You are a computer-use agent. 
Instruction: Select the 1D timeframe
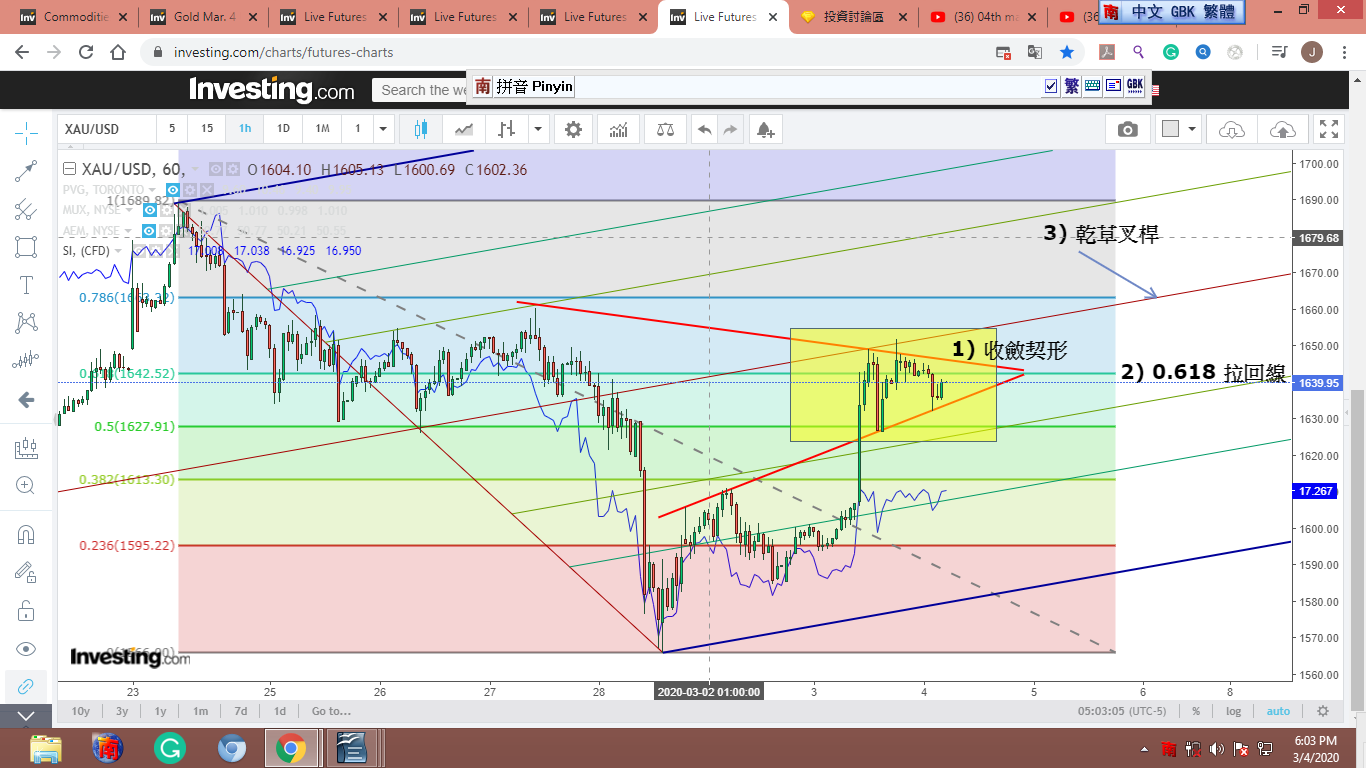[283, 129]
